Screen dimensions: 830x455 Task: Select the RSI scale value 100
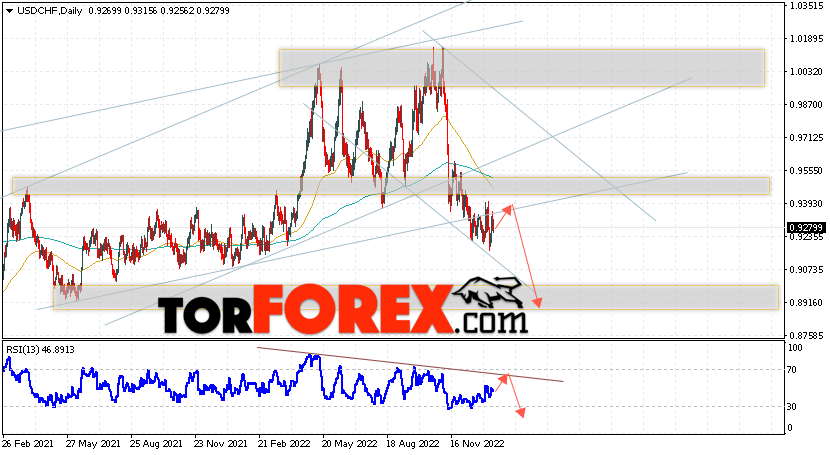795,348
